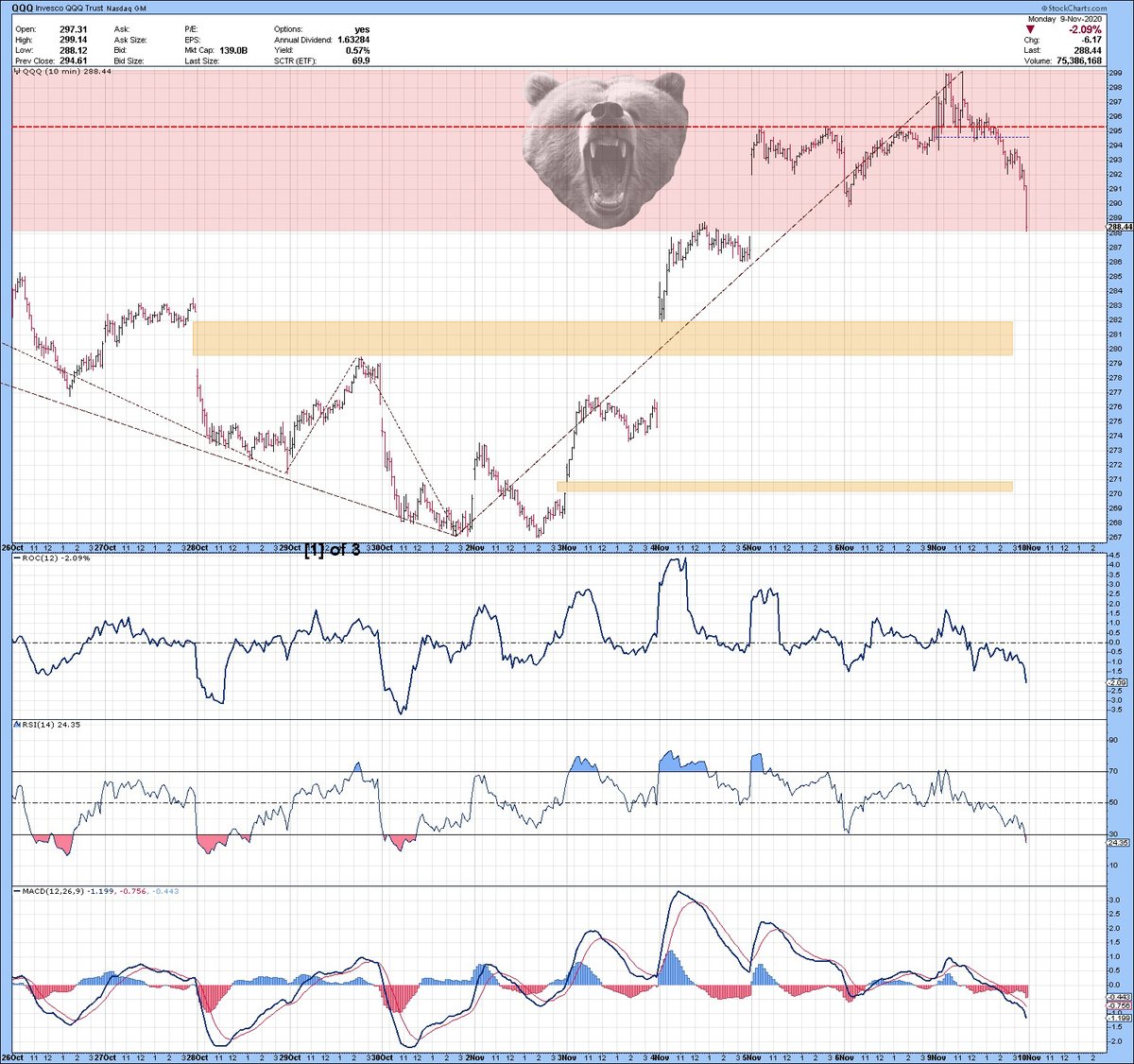Click the -2.09 tag on ROC axis
The image size is (1134, 1064).
1115,682
